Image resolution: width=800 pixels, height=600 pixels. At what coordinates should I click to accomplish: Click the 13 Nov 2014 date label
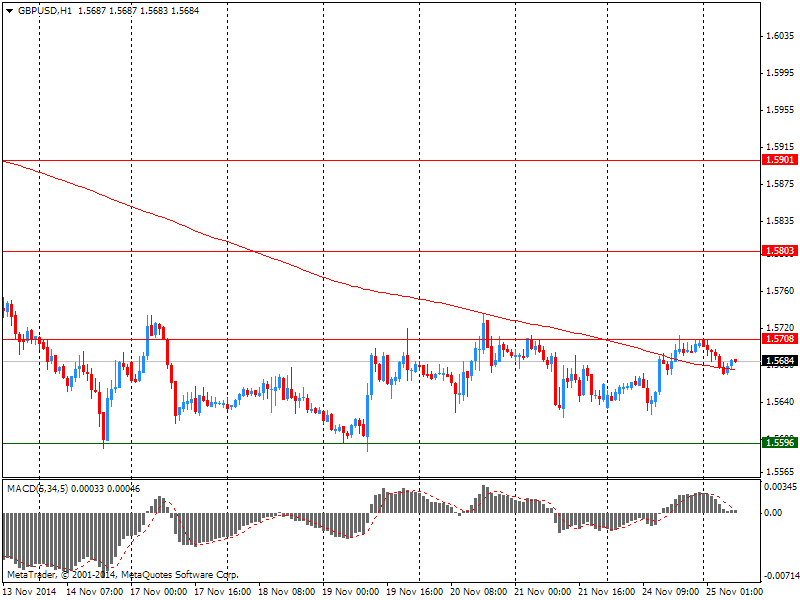(29, 592)
